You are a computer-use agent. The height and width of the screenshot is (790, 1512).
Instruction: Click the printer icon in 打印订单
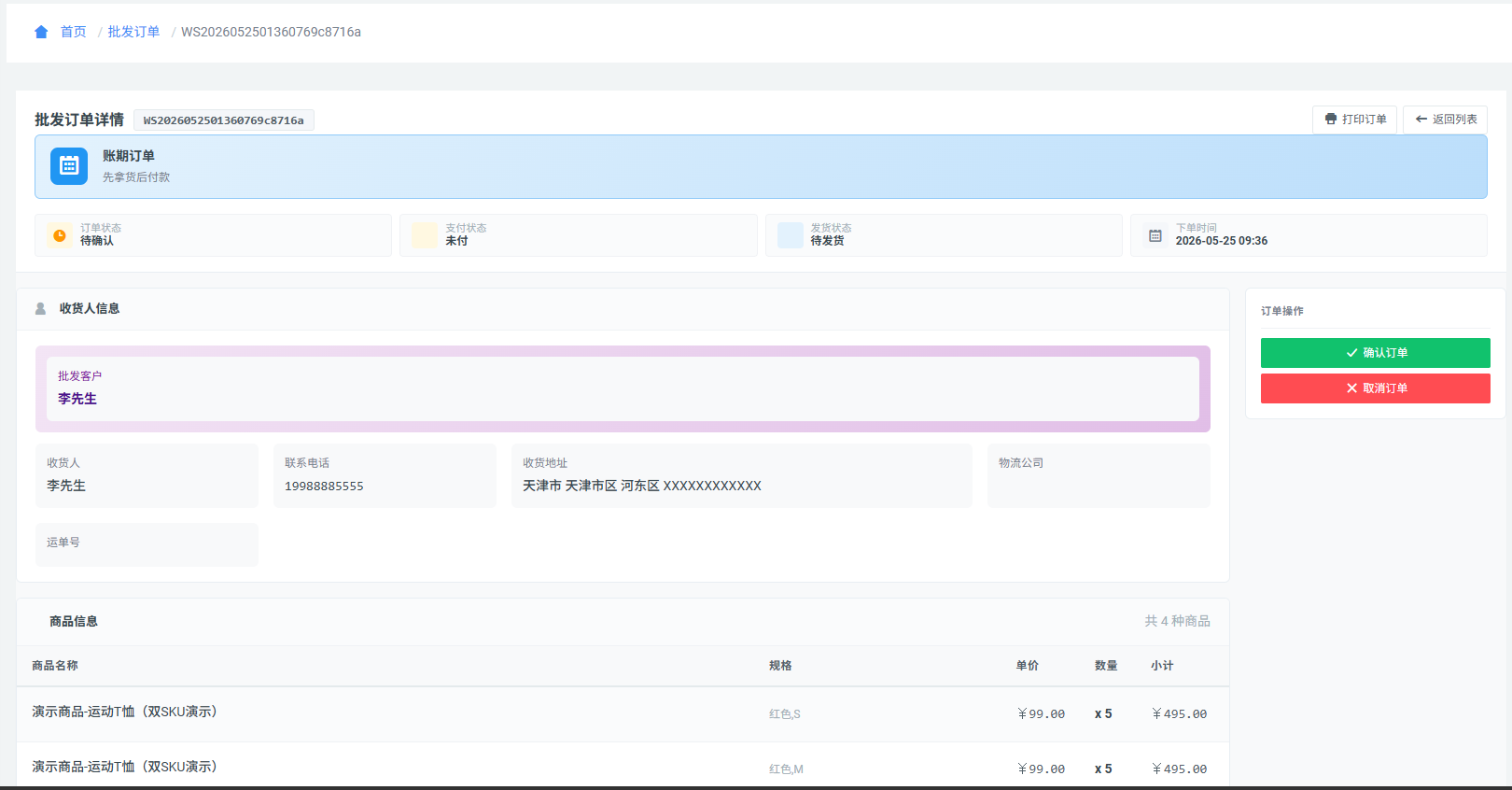click(x=1331, y=120)
